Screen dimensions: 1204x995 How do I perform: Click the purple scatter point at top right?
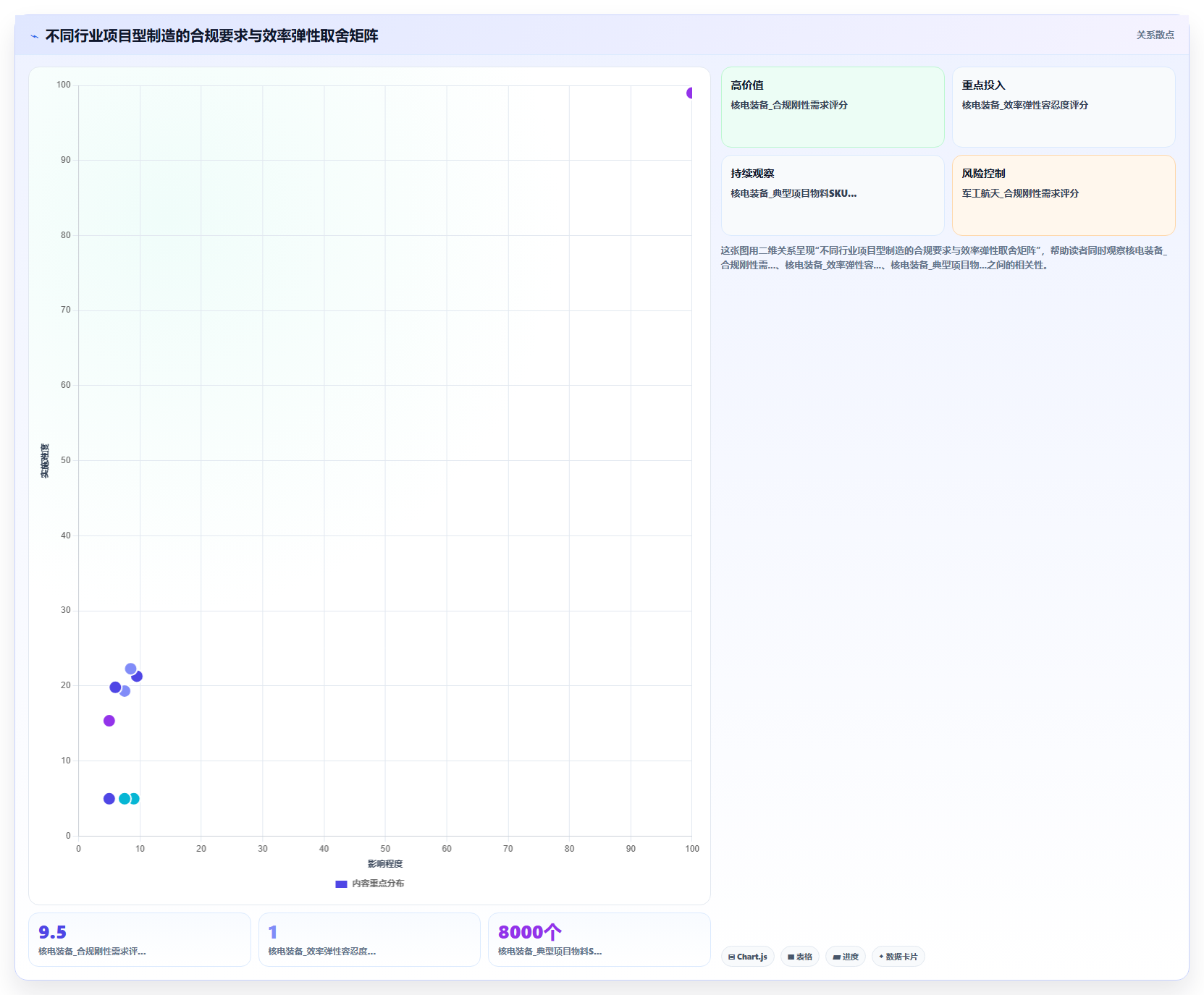(x=691, y=93)
